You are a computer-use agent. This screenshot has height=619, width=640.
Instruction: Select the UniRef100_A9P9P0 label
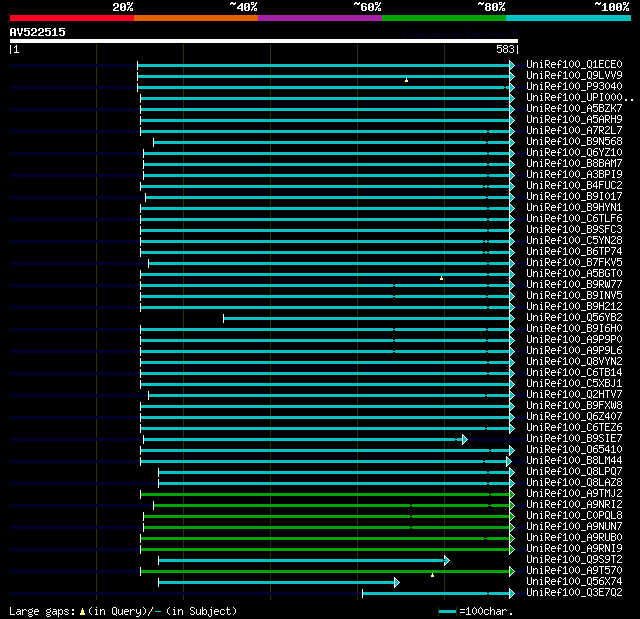click(574, 340)
